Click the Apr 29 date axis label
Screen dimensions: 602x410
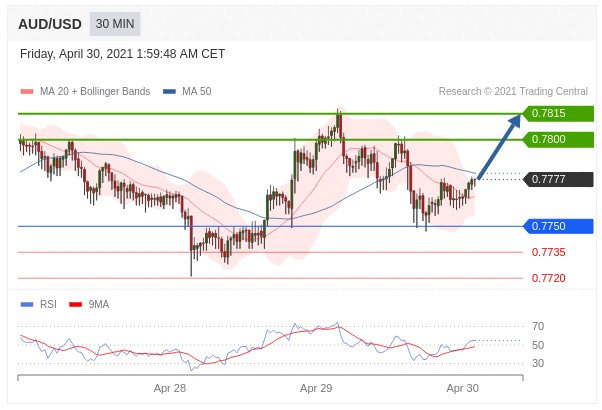316,388
